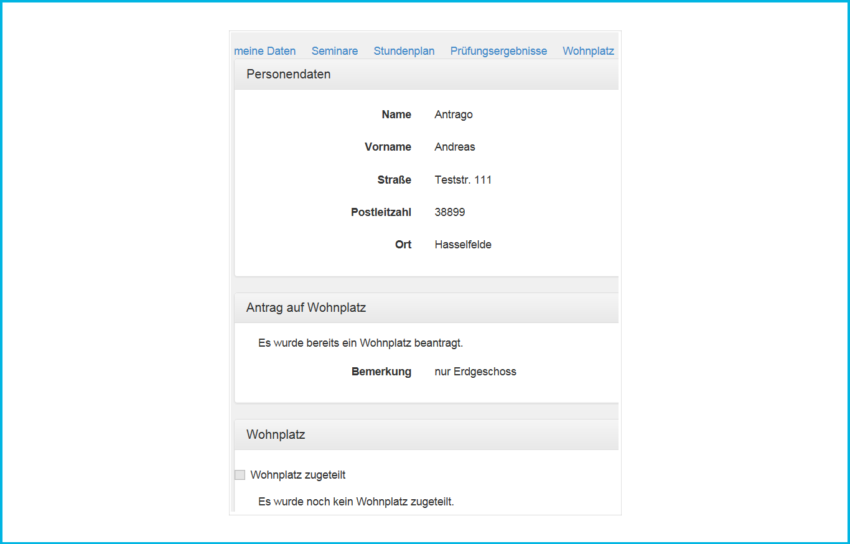Viewport: 850px width, 544px height.
Task: Click the Ort value Hasselfelde
Action: pos(463,245)
